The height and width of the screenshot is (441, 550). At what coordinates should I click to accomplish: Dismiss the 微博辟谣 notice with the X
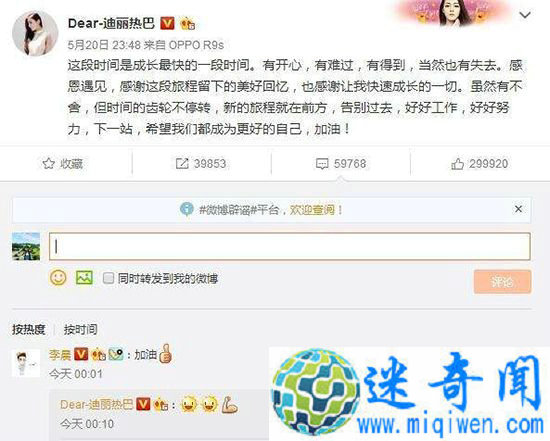[518, 209]
